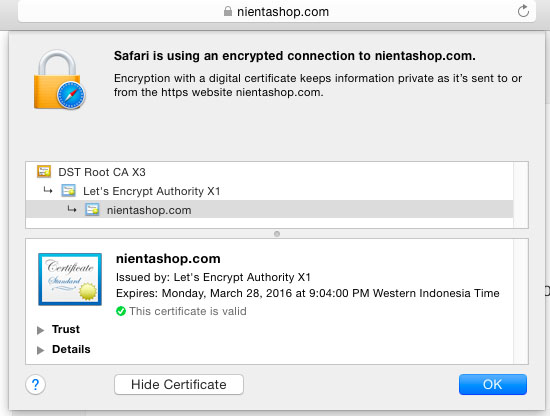This screenshot has height=416, width=550.
Task: Click the green valid checkmark icon
Action: 121,311
